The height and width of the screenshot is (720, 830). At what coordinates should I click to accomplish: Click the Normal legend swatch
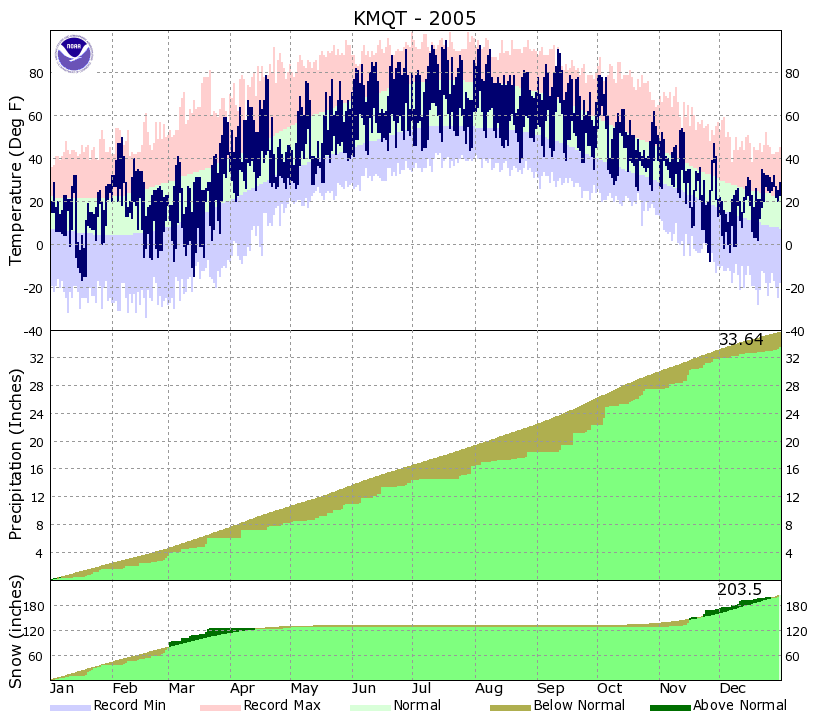370,708
